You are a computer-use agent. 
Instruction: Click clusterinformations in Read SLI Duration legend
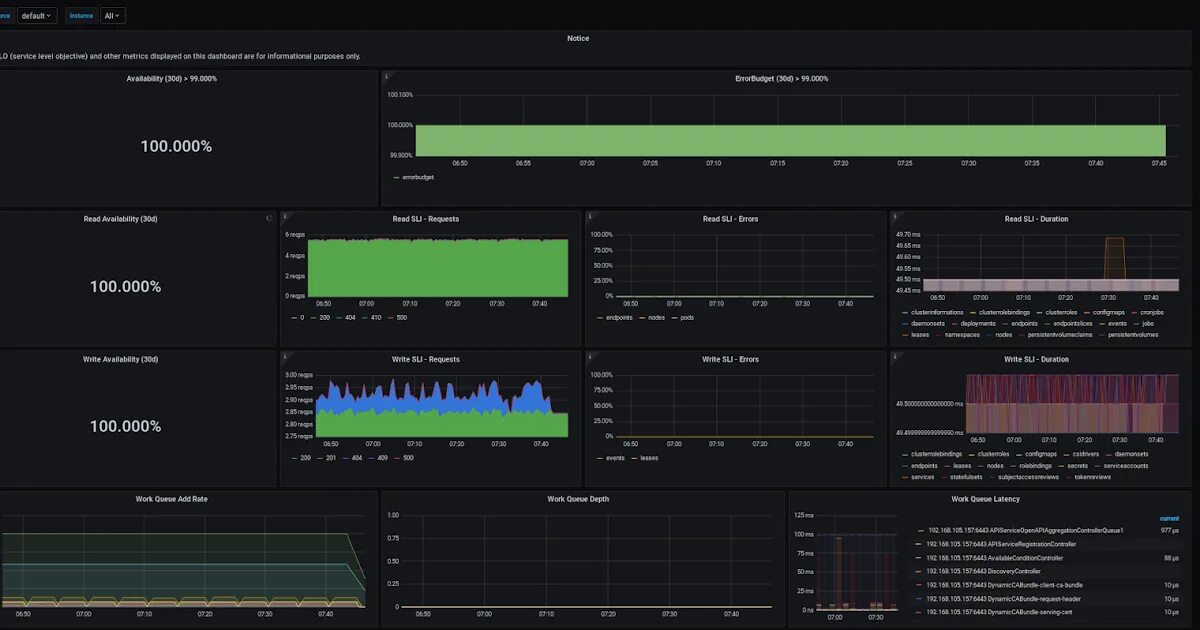[x=937, y=312]
